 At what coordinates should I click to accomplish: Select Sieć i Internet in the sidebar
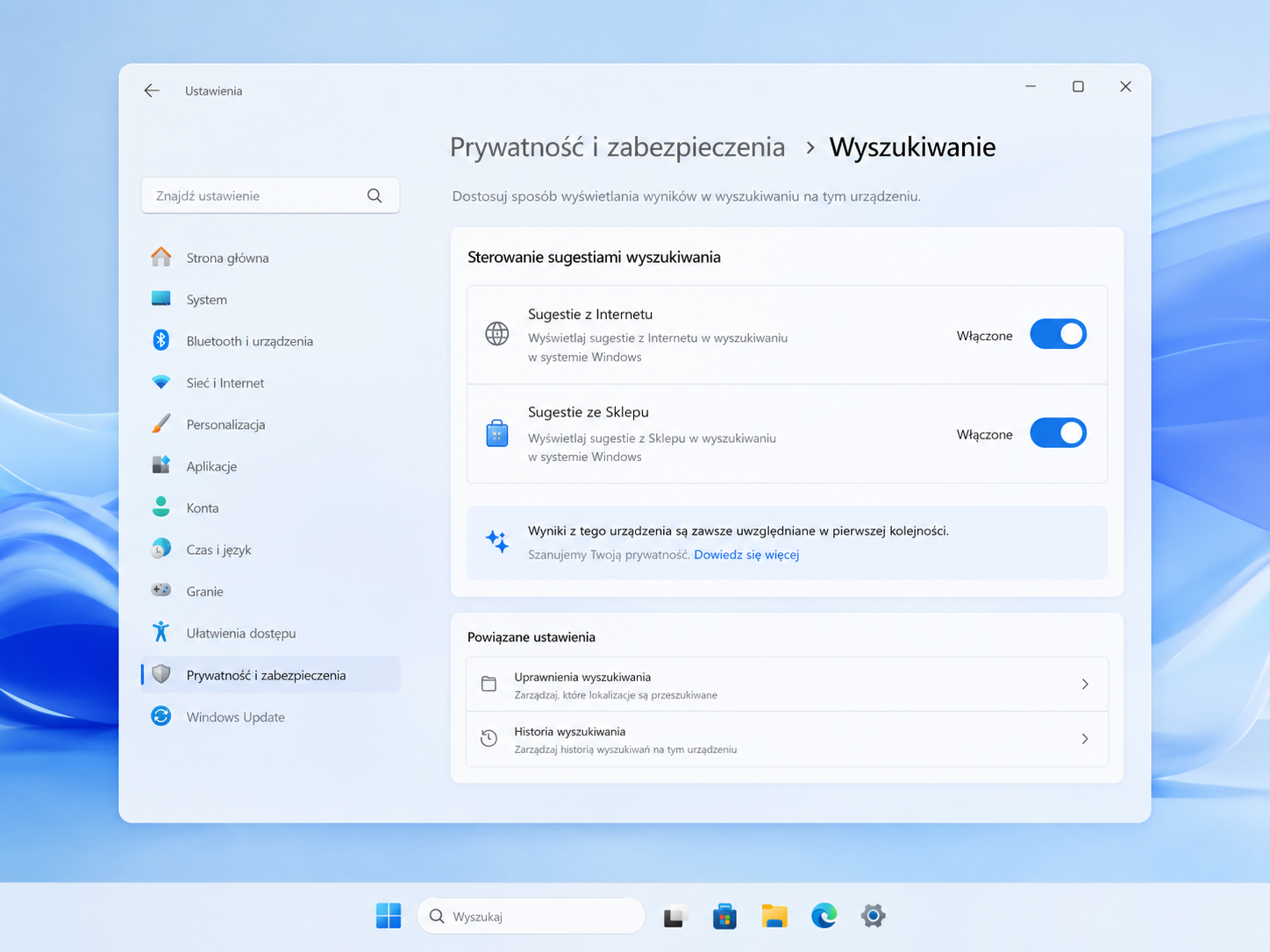click(270, 382)
